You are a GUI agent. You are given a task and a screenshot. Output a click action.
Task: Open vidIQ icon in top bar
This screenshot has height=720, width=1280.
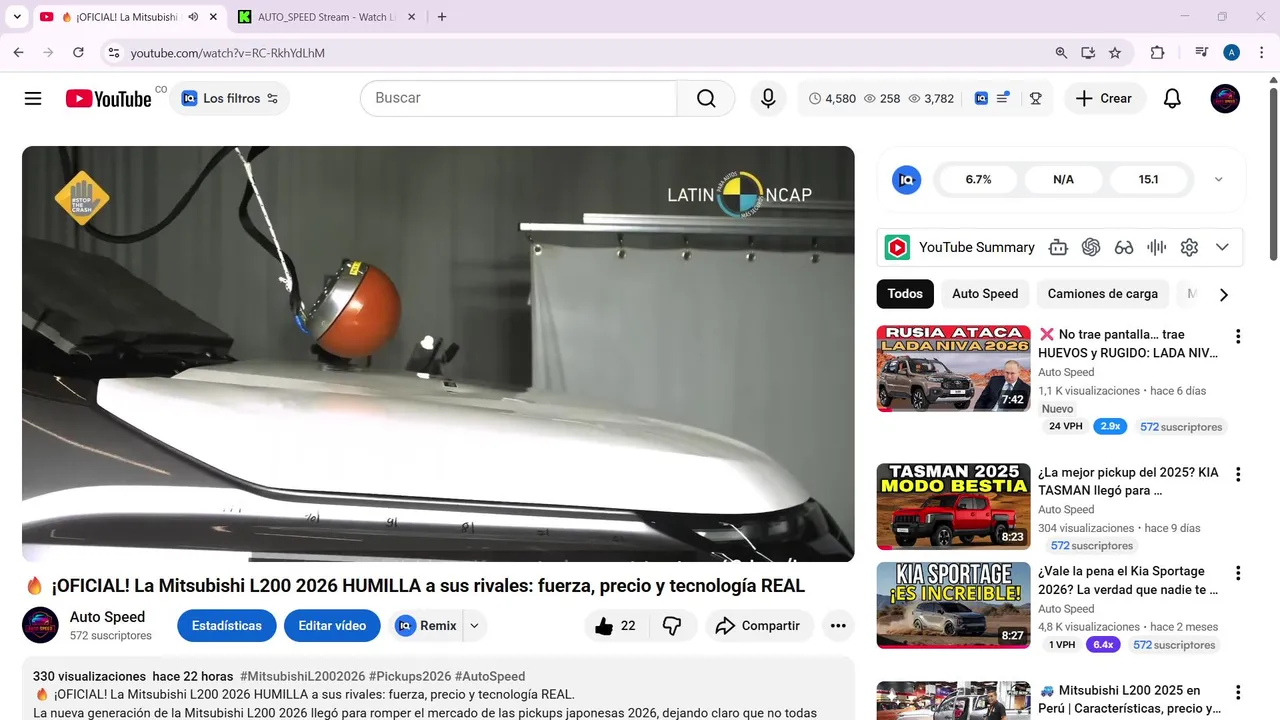(981, 98)
